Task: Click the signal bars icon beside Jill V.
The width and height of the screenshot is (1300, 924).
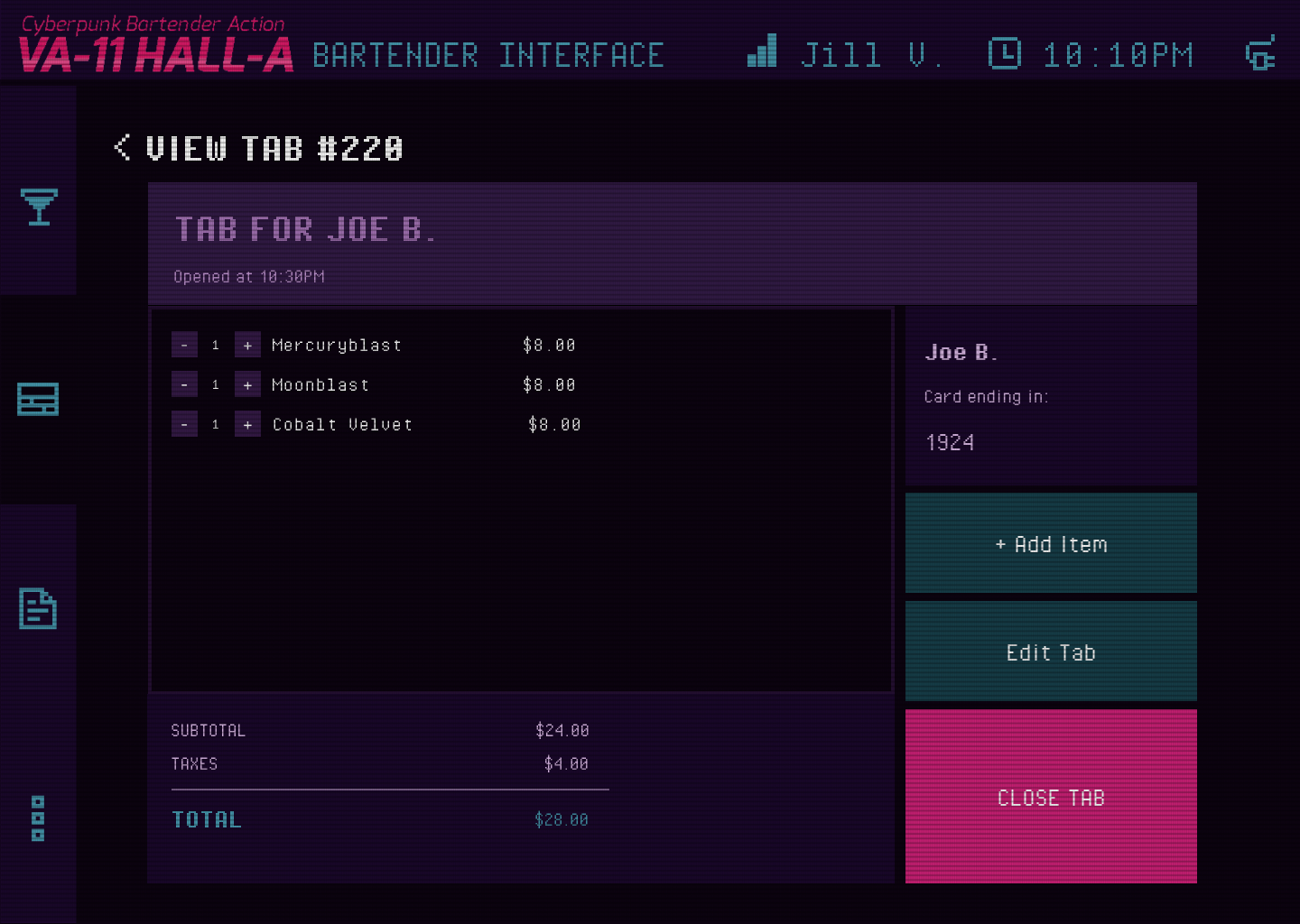Action: click(x=762, y=51)
